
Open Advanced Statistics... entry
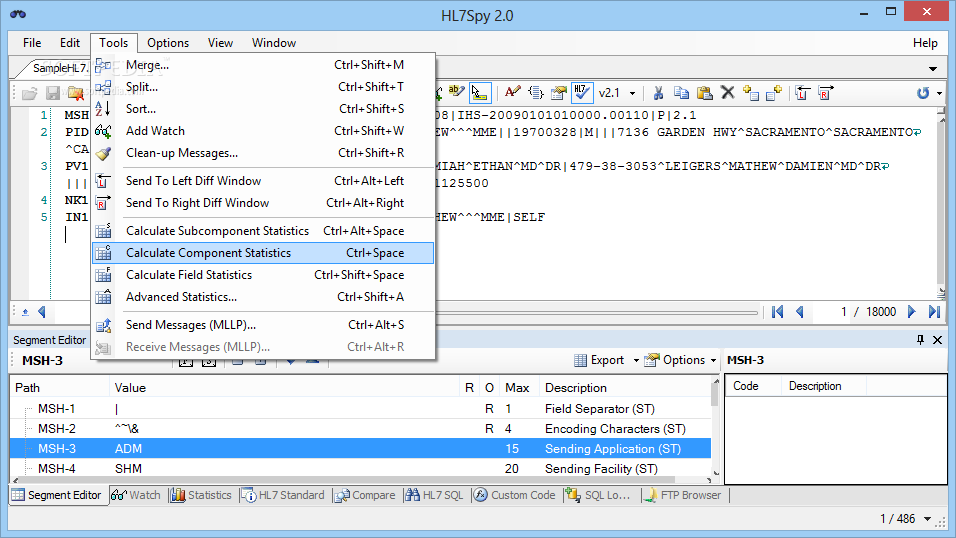[263, 296]
